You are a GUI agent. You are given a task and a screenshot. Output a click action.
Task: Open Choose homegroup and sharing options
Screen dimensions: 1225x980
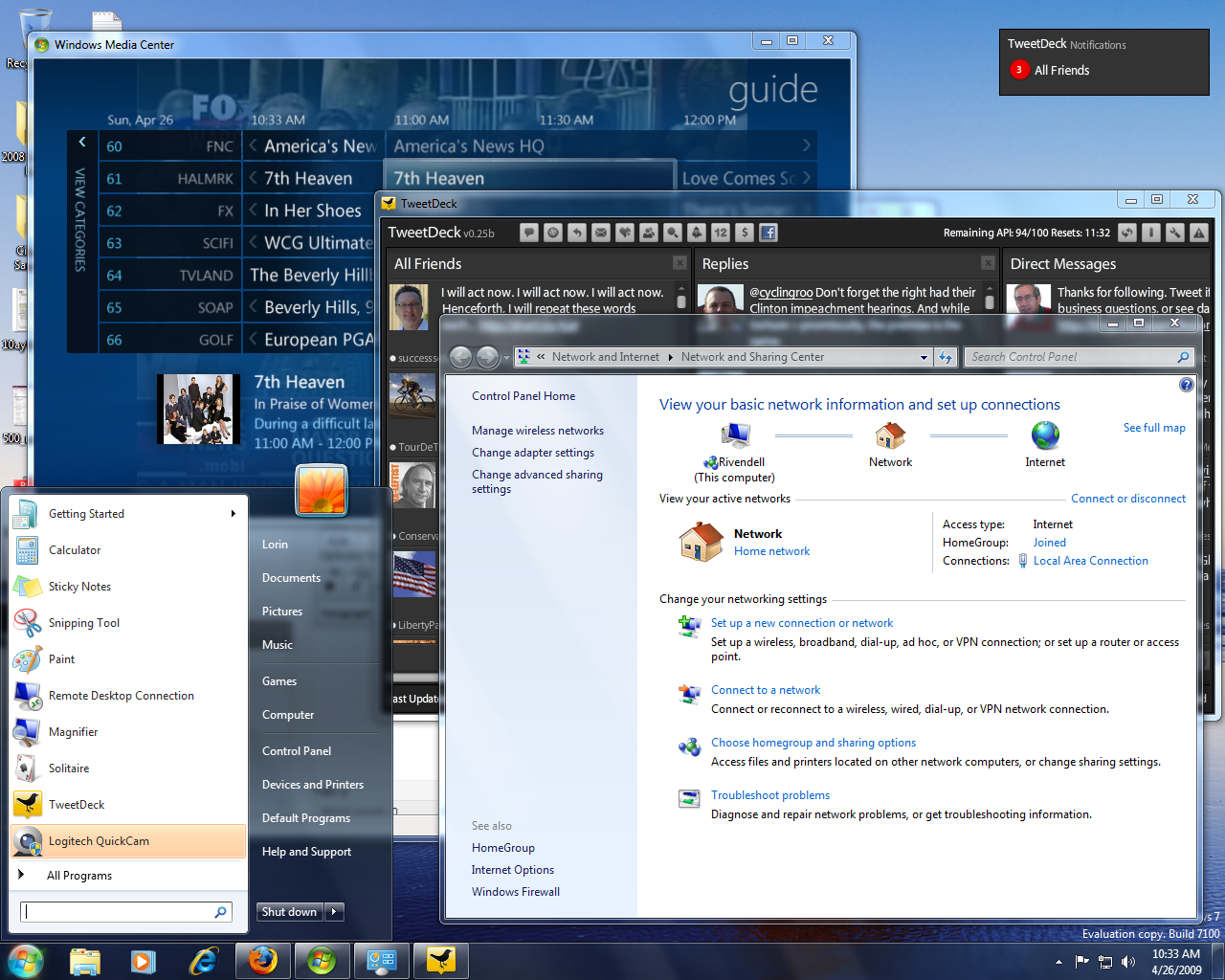tap(813, 743)
